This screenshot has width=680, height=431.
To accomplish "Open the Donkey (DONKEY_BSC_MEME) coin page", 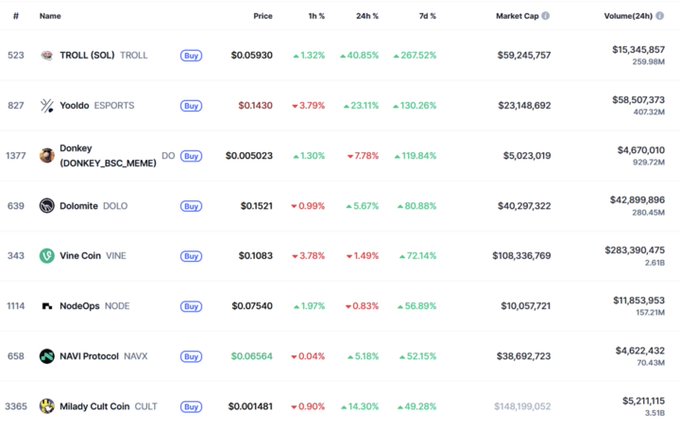I will pyautogui.click(x=108, y=156).
